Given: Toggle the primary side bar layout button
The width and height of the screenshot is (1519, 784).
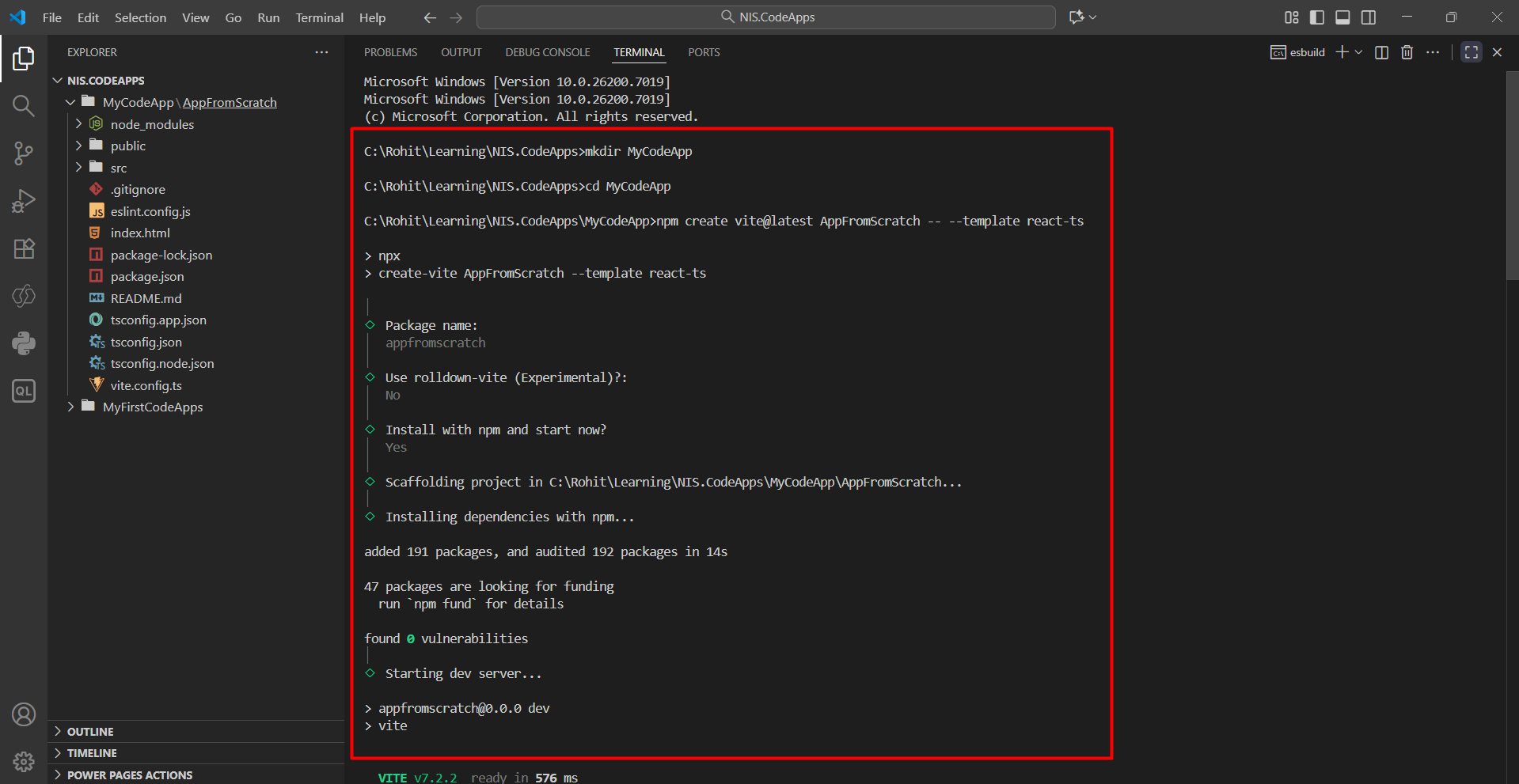Looking at the screenshot, I should pyautogui.click(x=1317, y=17).
